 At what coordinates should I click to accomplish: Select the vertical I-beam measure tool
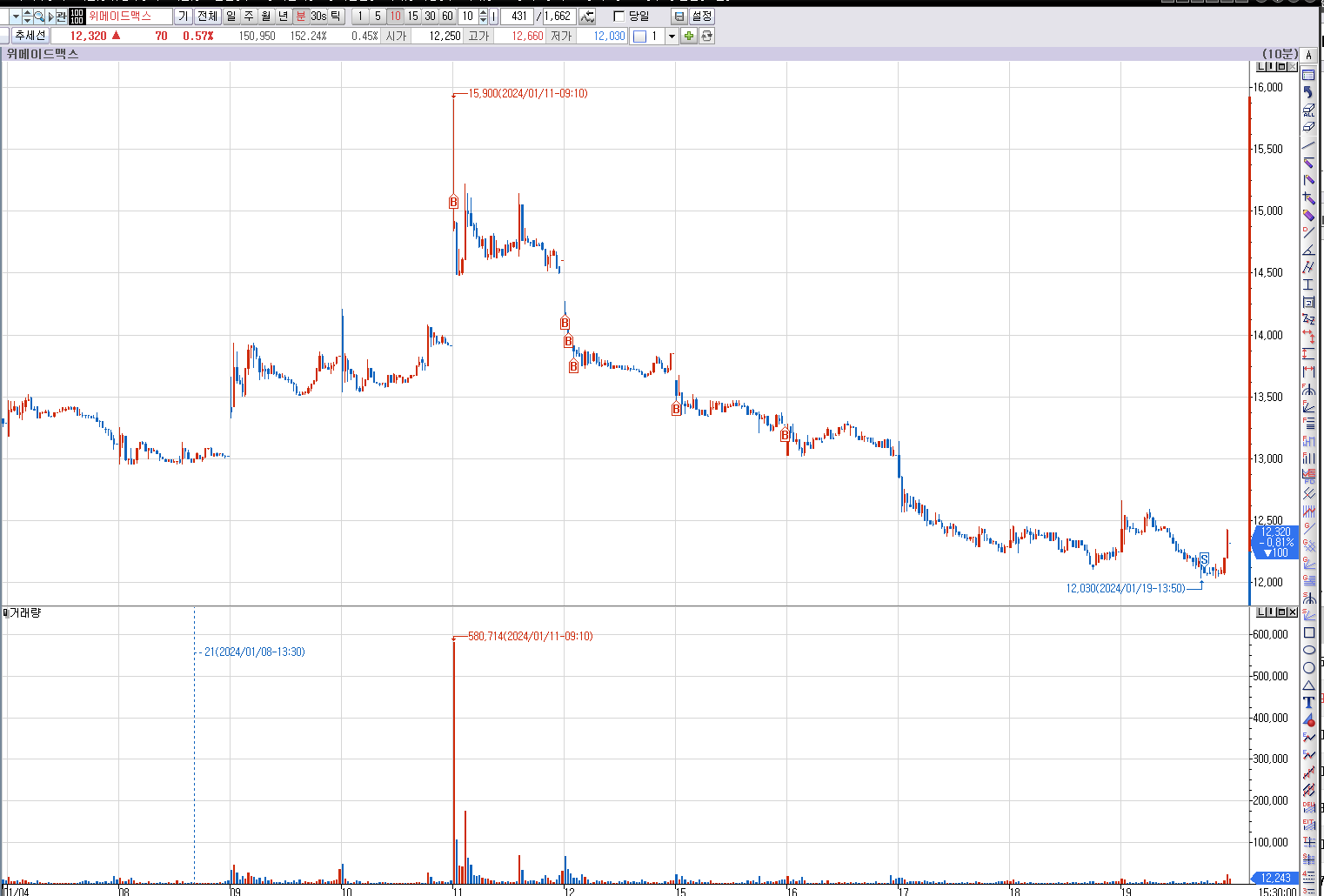[x=1308, y=284]
